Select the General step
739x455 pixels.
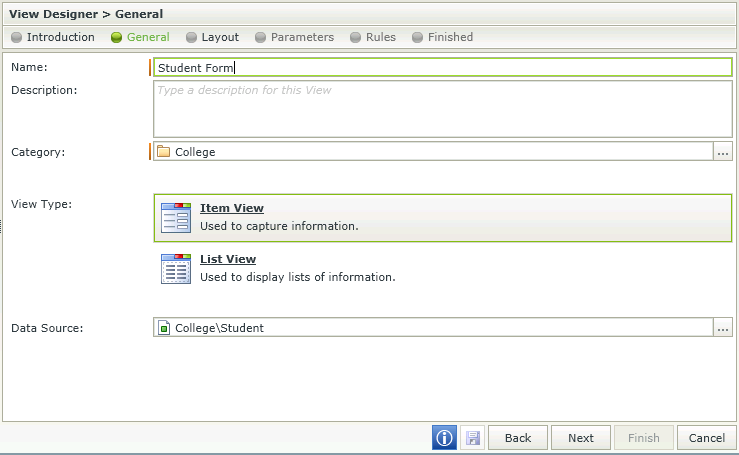140,37
